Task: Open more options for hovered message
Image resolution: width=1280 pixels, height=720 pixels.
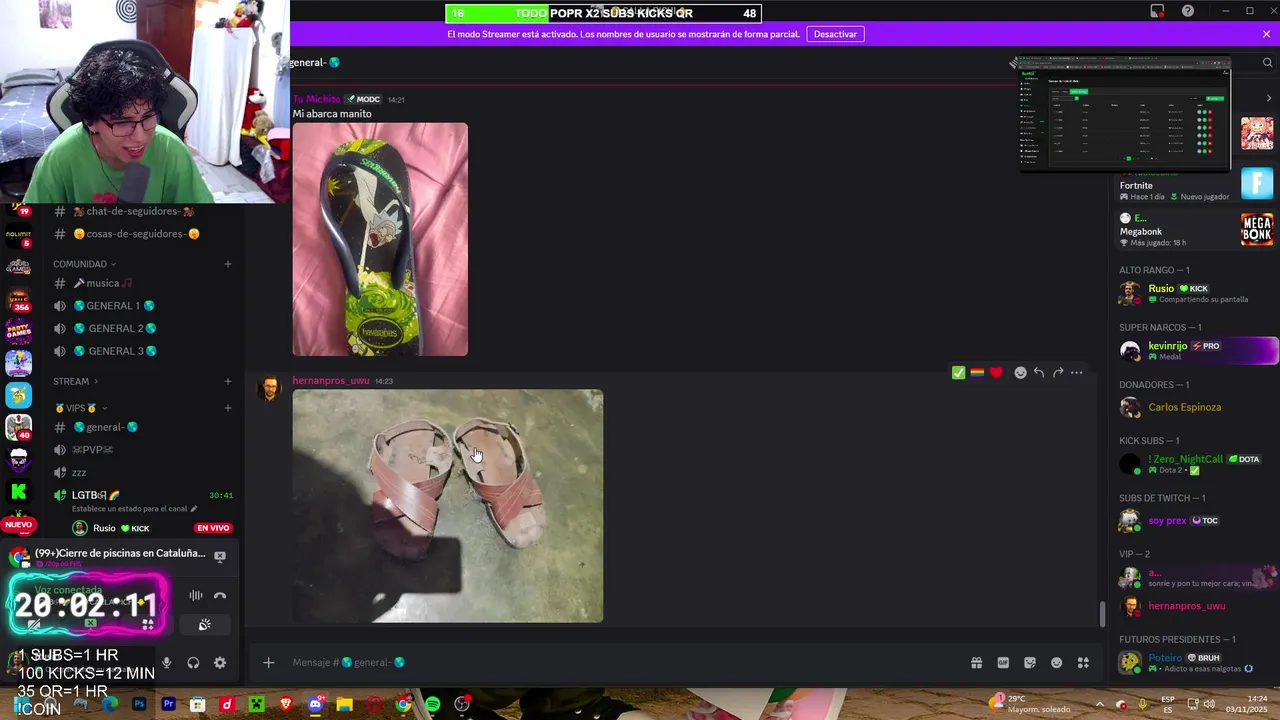Action: pyautogui.click(x=1077, y=372)
